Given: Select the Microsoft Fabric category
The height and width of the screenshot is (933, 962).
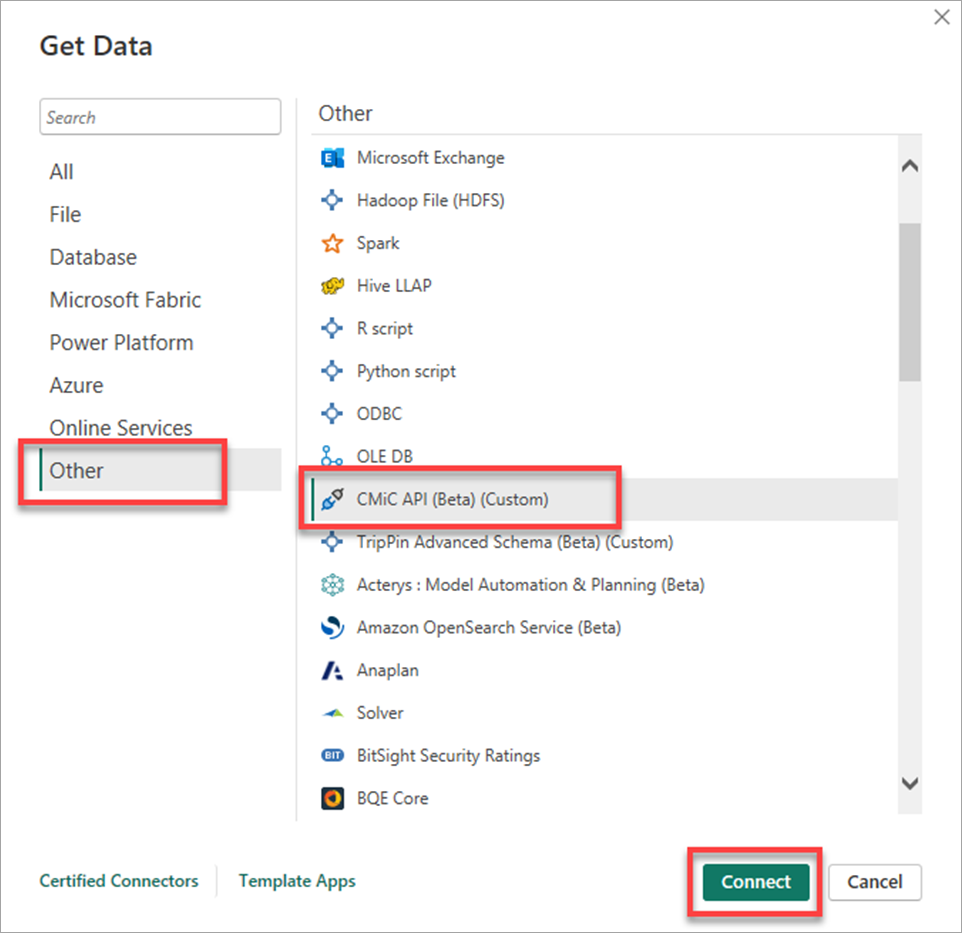Looking at the screenshot, I should 125,300.
